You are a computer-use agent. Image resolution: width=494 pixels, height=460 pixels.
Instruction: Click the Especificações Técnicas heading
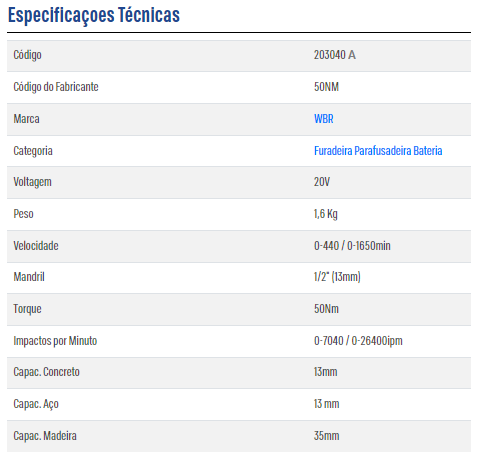[x=94, y=15]
